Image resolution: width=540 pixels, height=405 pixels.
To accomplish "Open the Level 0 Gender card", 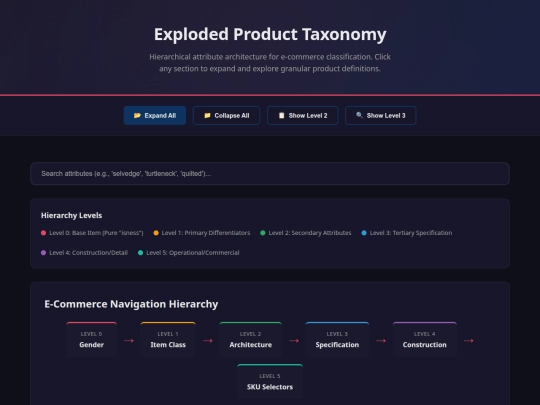I will click(x=92, y=340).
